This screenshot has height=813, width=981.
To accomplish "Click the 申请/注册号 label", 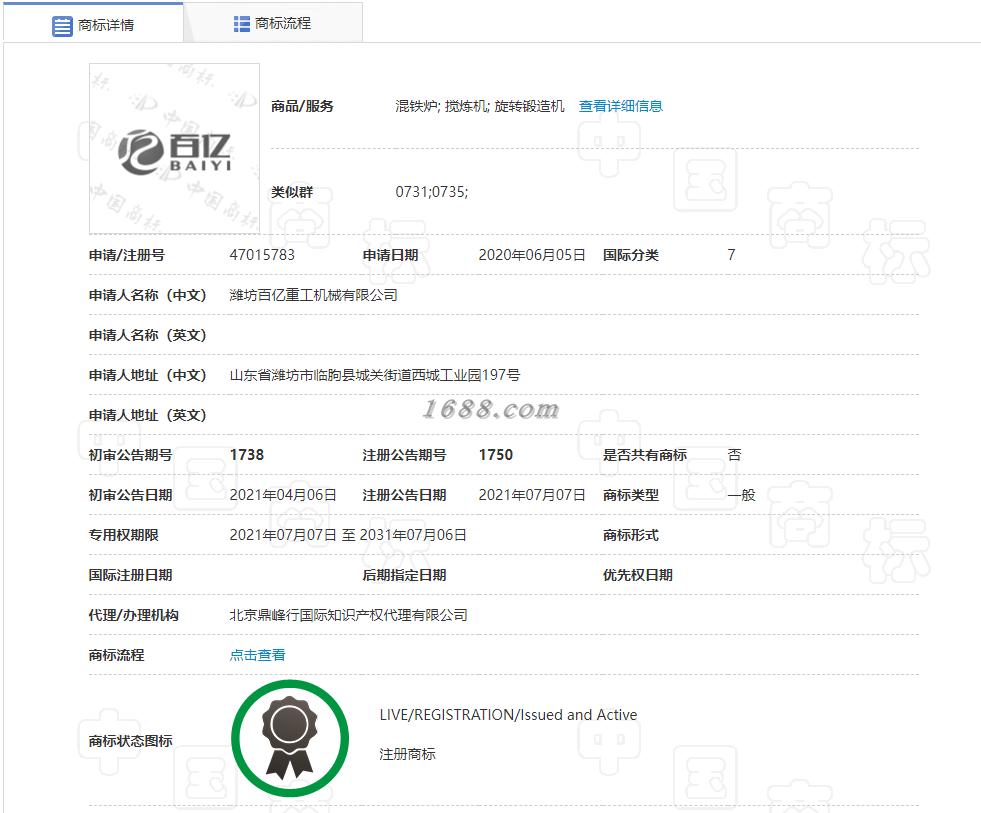I will coord(127,255).
